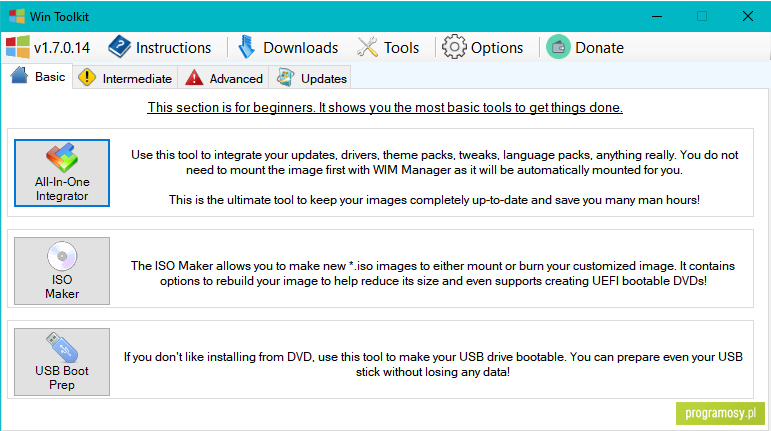The height and width of the screenshot is (431, 771).
Task: Open the Instructions help book icon
Action: click(119, 47)
